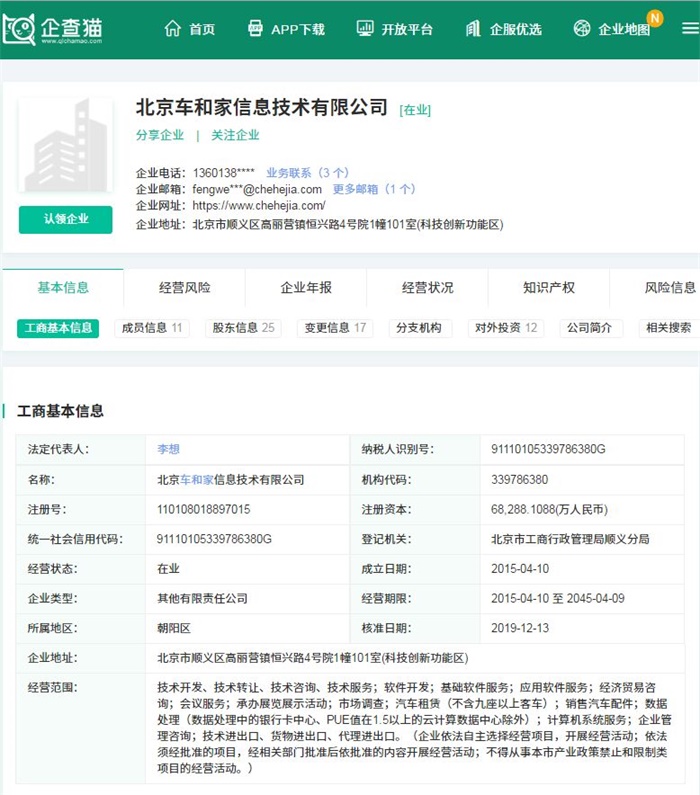Viewport: 700px width, 795px height.
Task: Click the company building placeholder image
Action: (65, 146)
